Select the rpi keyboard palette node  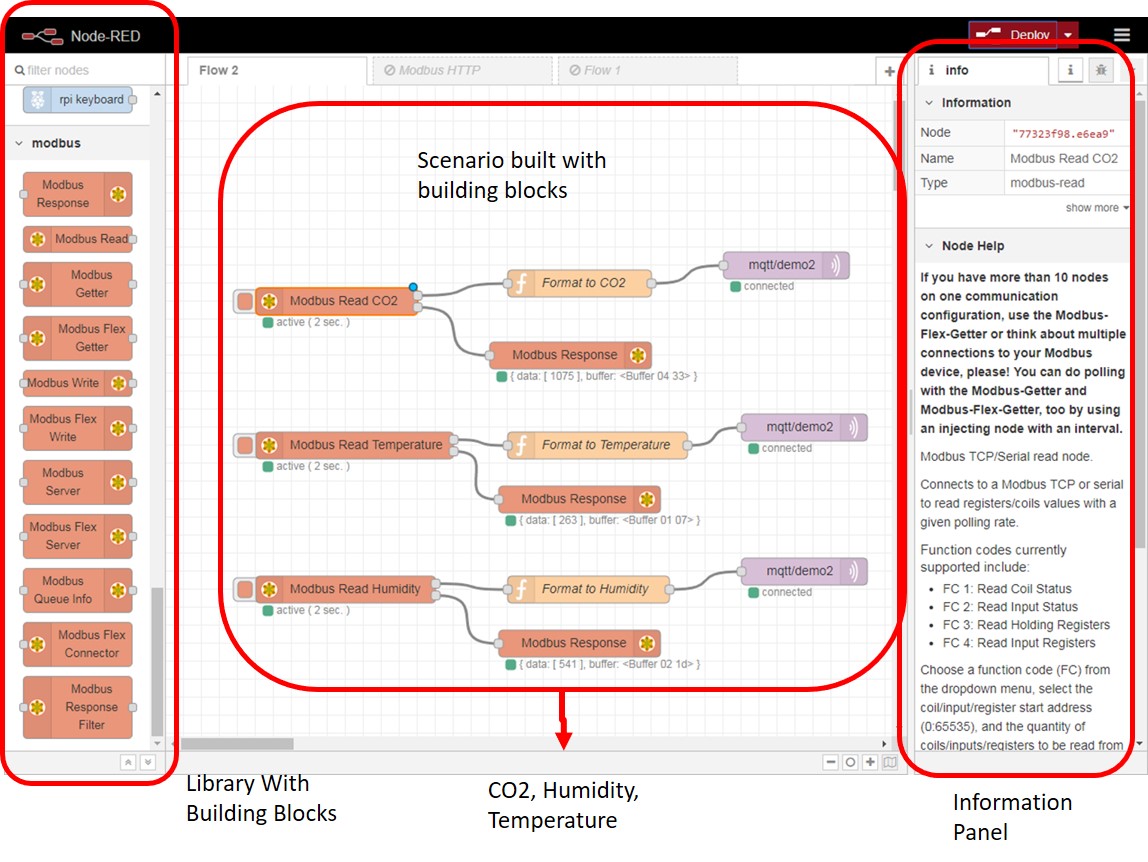pyautogui.click(x=78, y=100)
